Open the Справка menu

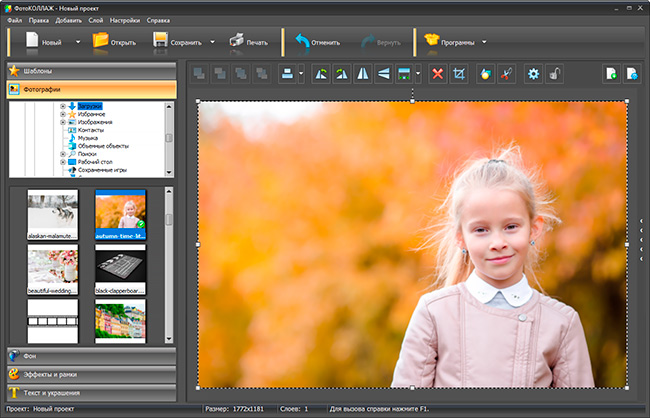[158, 20]
